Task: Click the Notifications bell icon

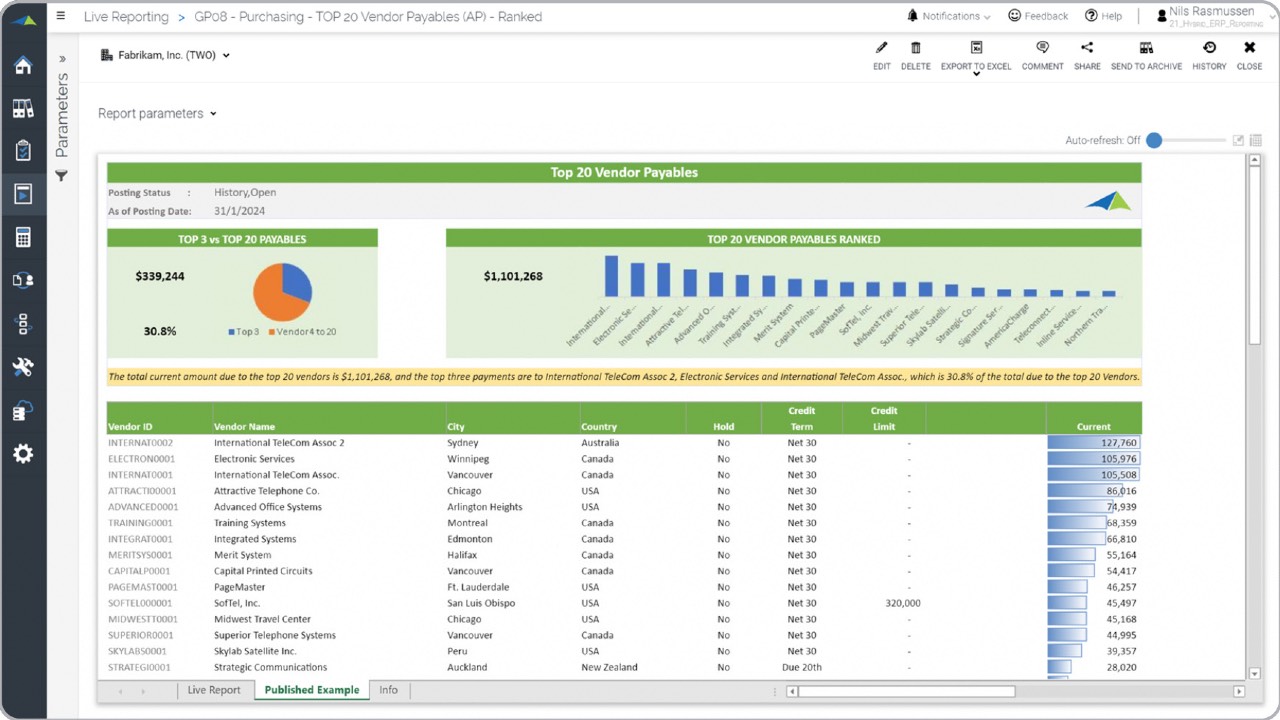Action: click(912, 15)
